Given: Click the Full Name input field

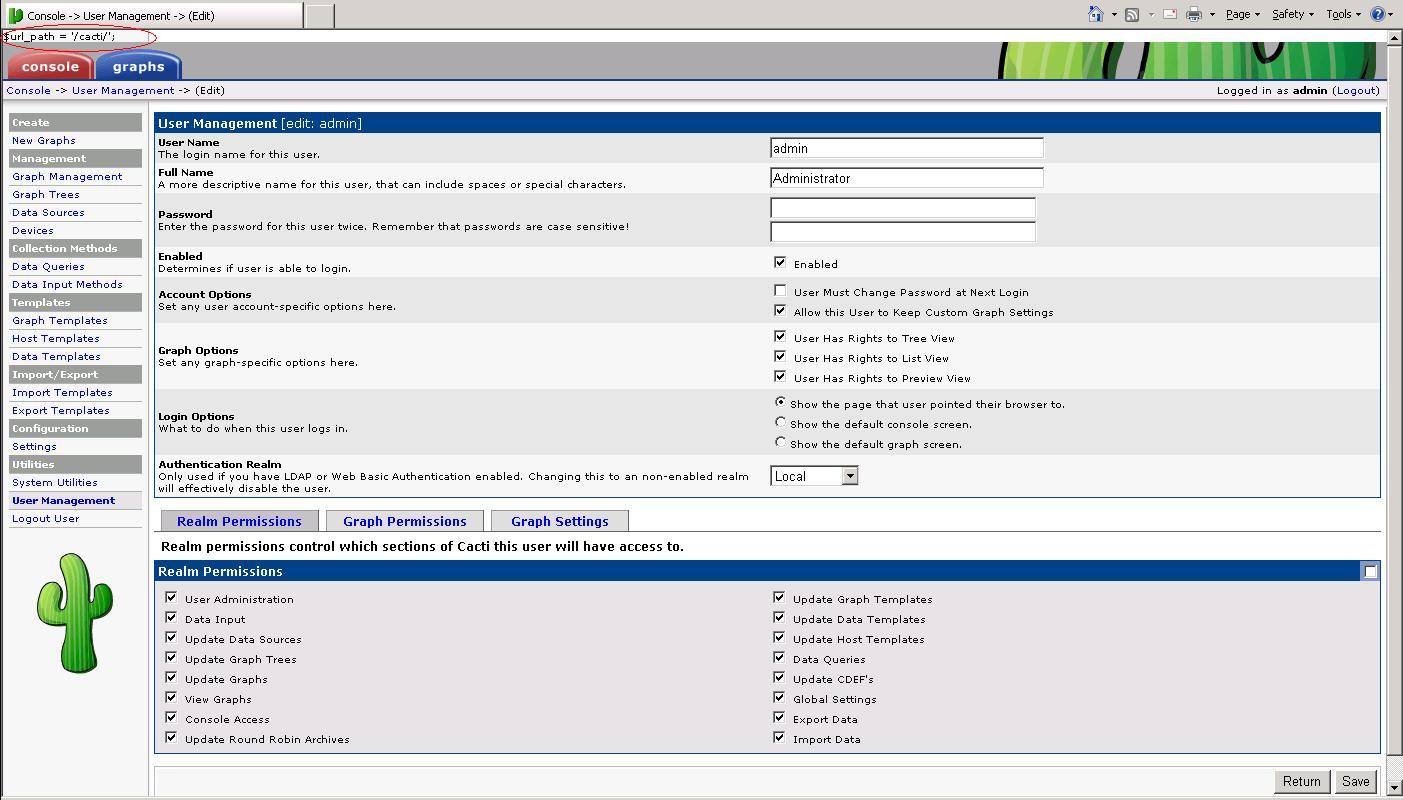Looking at the screenshot, I should 907,178.
